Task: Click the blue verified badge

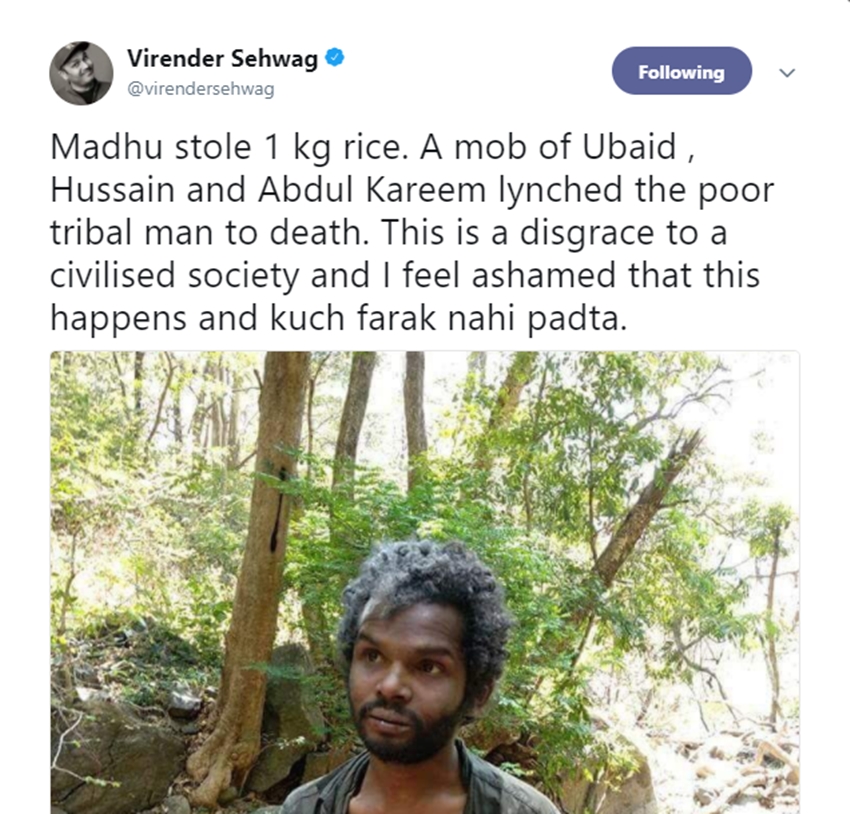Action: tap(335, 58)
